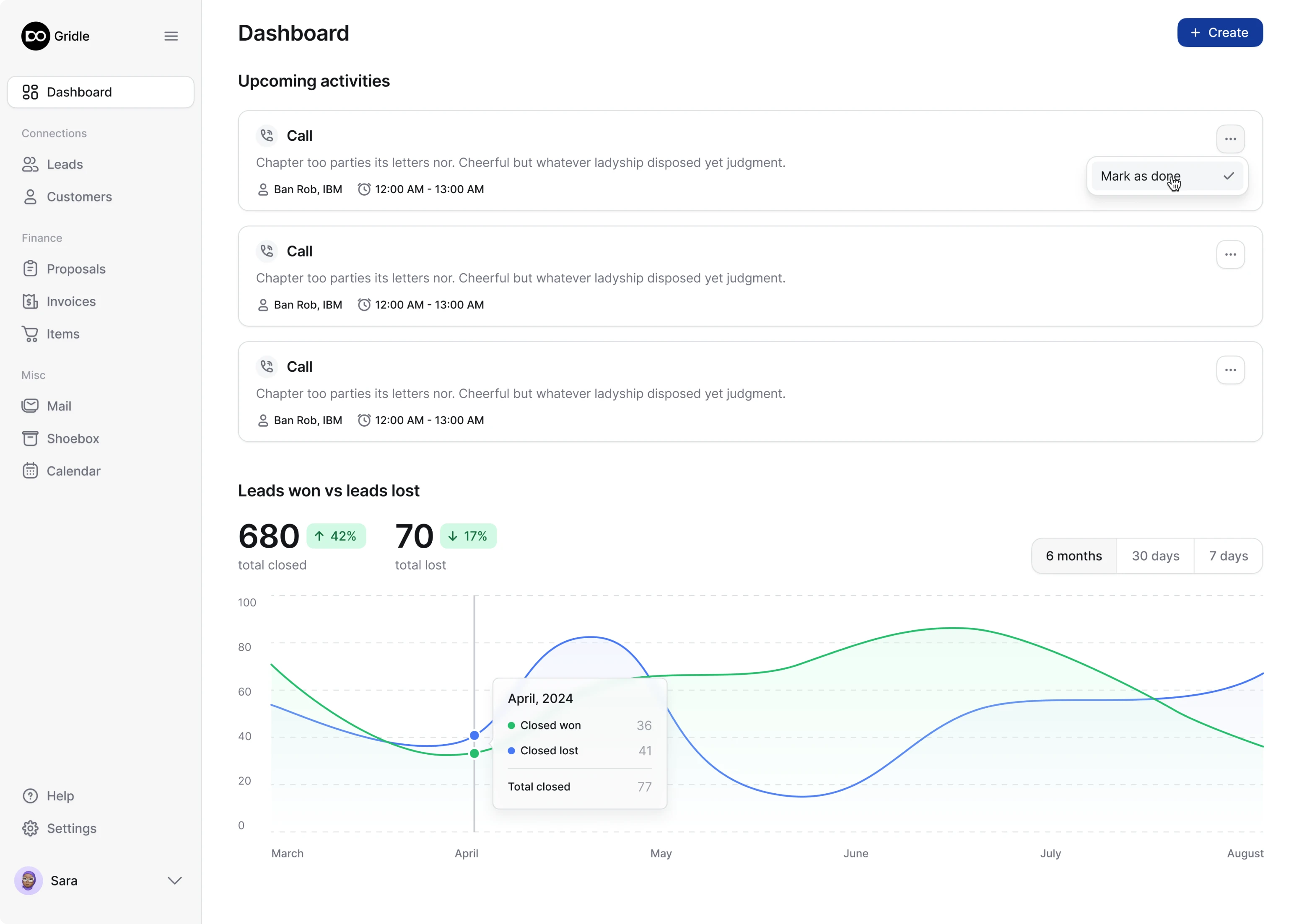Click the Items shopping cart icon
Screen dimensions: 1299x924
point(30,334)
